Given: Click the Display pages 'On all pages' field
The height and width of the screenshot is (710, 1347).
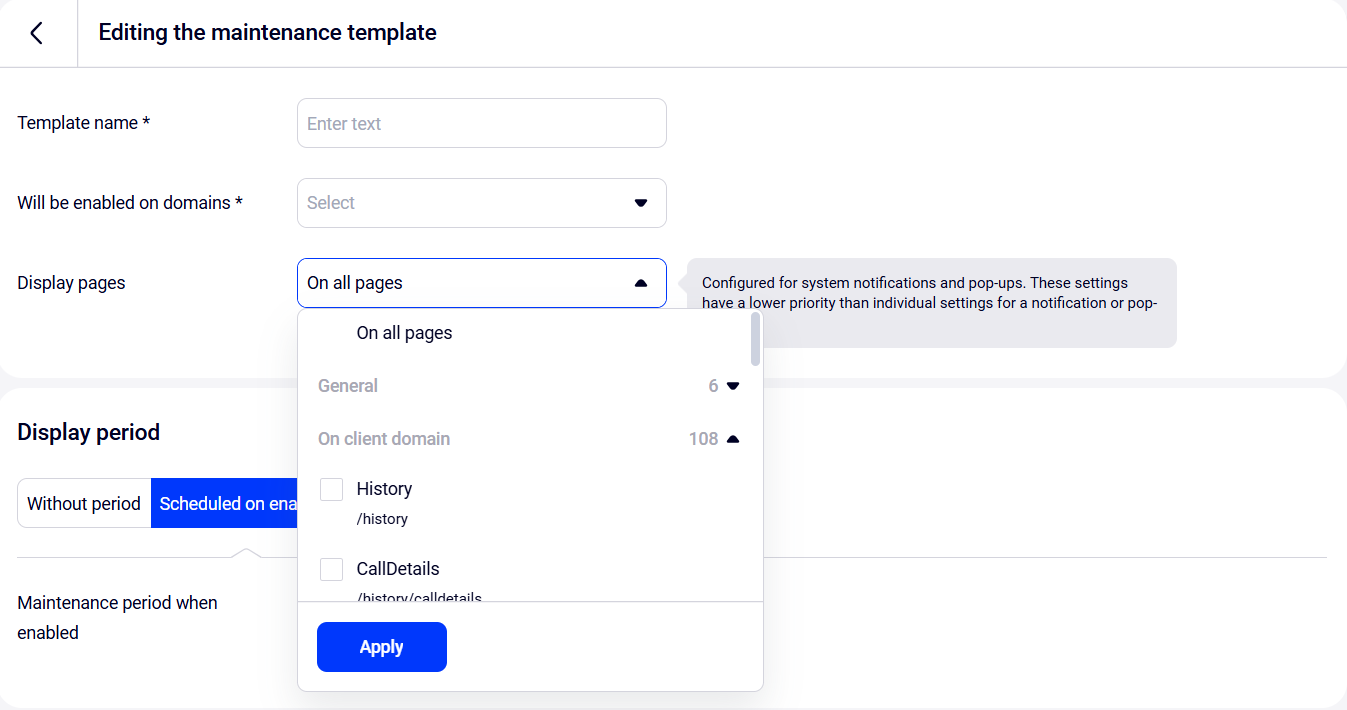Looking at the screenshot, I should tap(460, 283).
